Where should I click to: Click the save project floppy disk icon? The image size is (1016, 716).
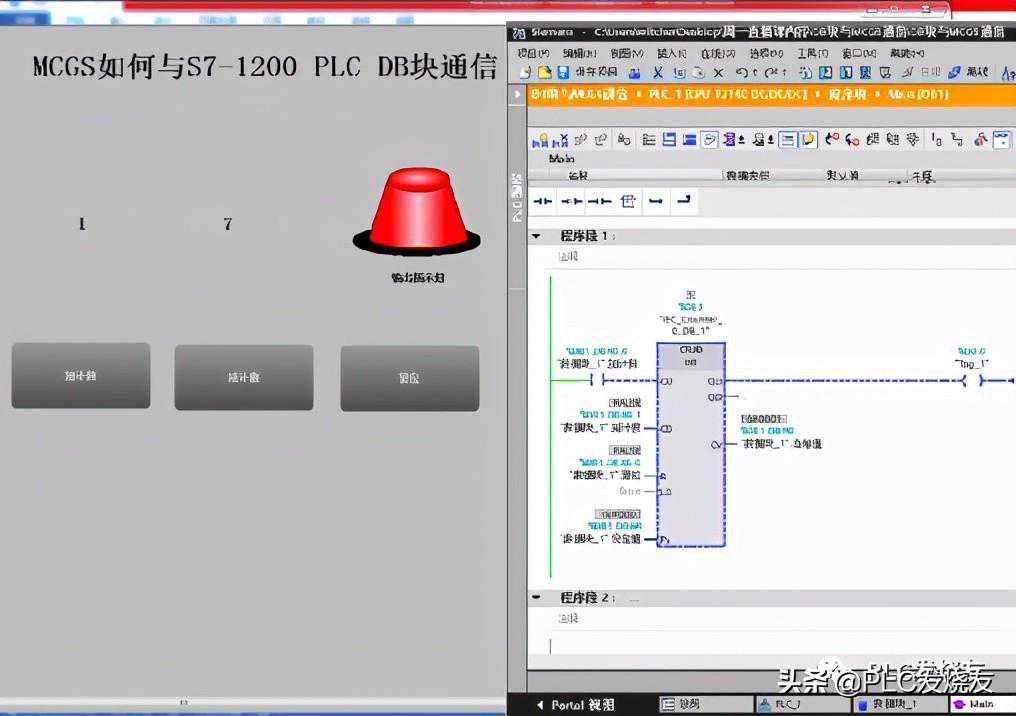click(x=563, y=73)
